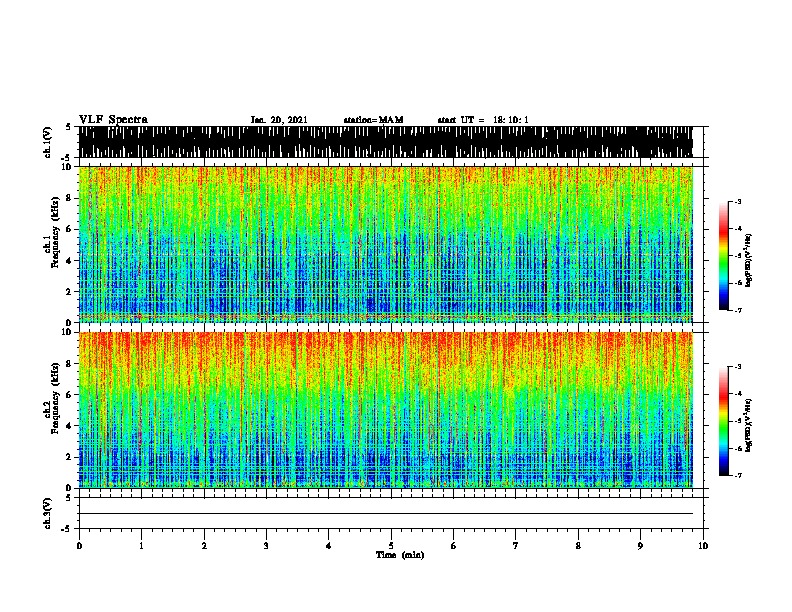Click the 'ch.3(V)' axis label
792x612 pixels.
click(48, 514)
